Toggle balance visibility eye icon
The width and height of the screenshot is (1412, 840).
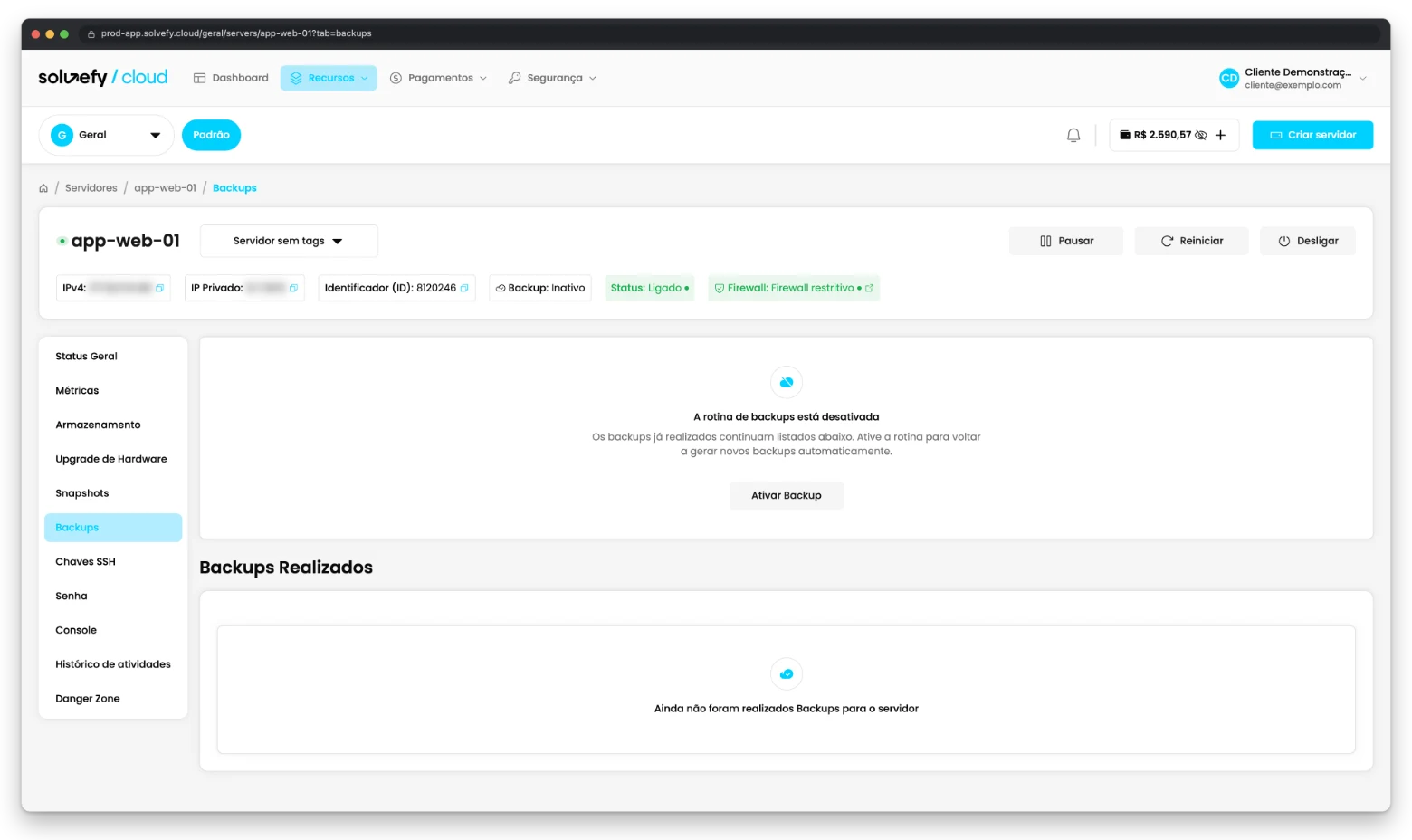pyautogui.click(x=1201, y=135)
